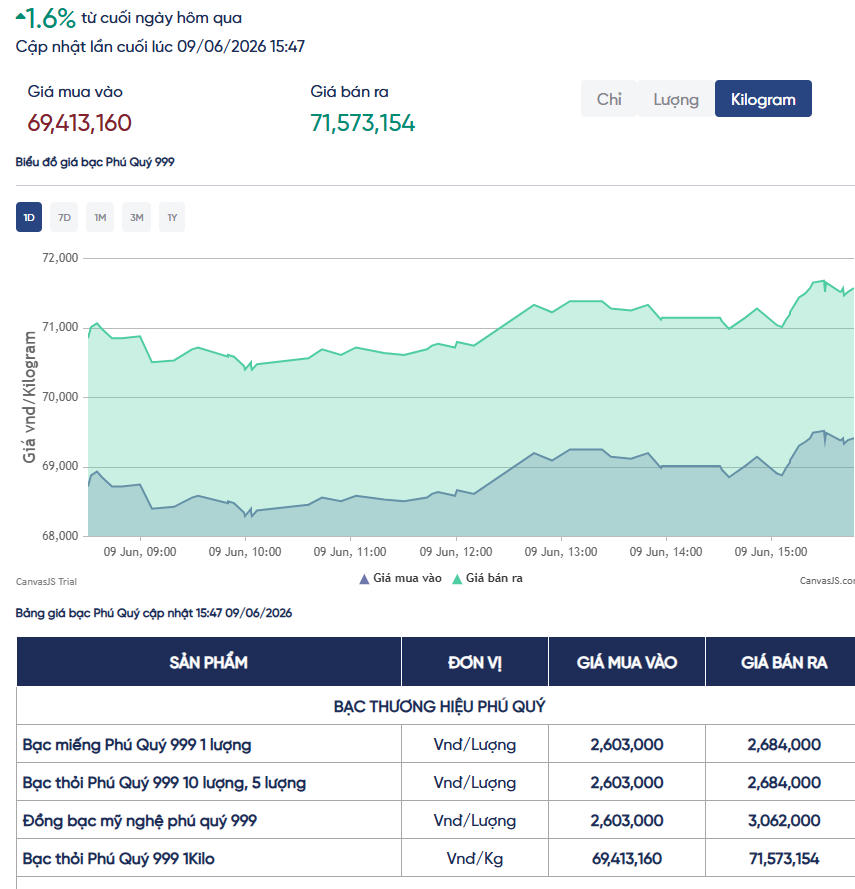This screenshot has height=889, width=855.
Task: Select row Đồng bạc mỹ nghệ phú quý 999
Action: click(436, 820)
